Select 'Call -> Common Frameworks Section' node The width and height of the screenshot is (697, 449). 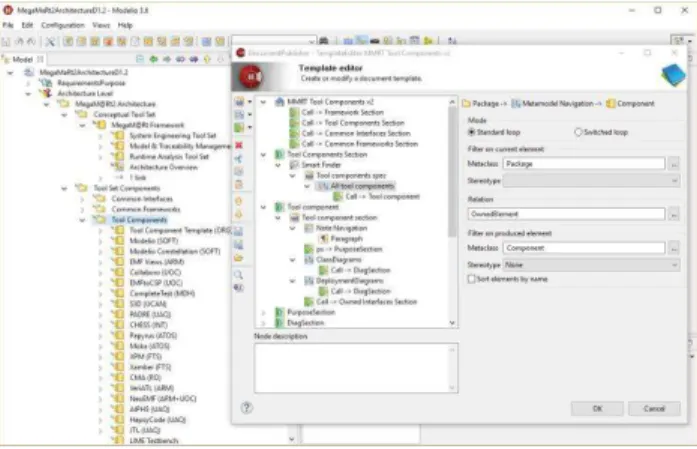[x=359, y=144]
